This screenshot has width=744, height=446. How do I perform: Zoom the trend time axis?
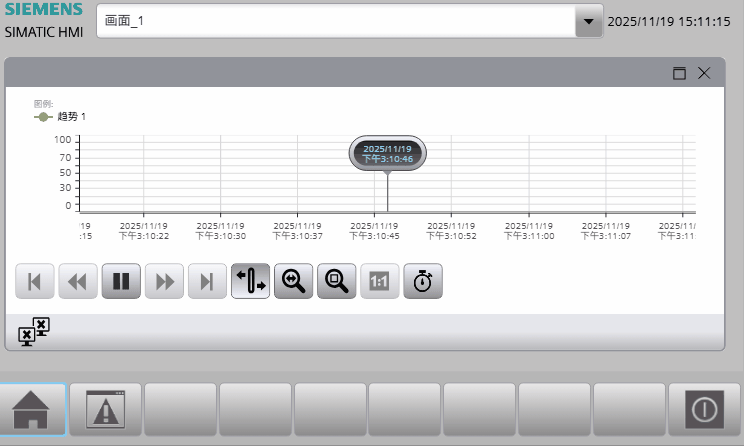coord(293,282)
